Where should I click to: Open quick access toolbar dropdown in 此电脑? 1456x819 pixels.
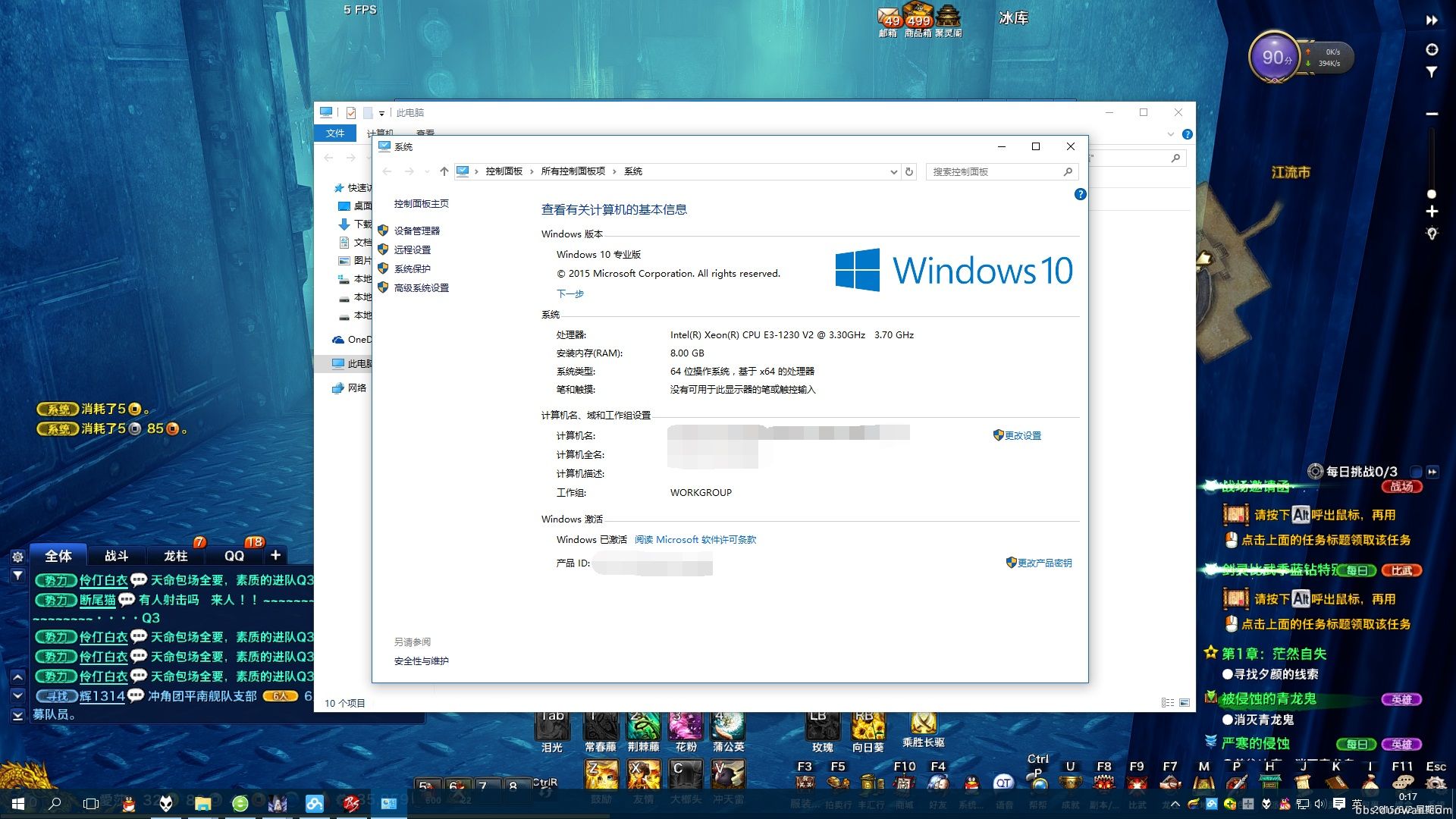pyautogui.click(x=381, y=113)
